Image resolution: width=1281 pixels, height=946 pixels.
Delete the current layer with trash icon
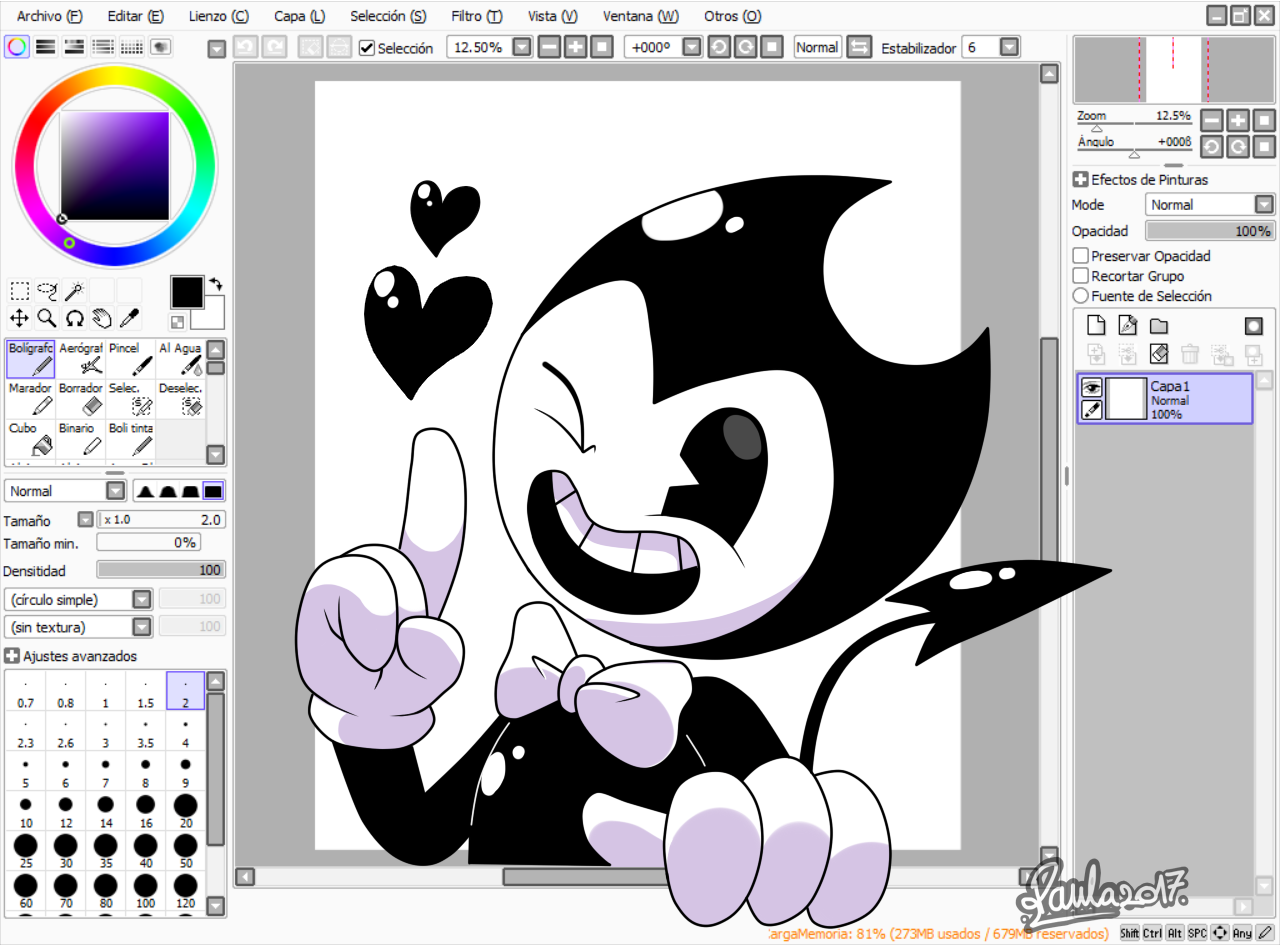click(1190, 353)
